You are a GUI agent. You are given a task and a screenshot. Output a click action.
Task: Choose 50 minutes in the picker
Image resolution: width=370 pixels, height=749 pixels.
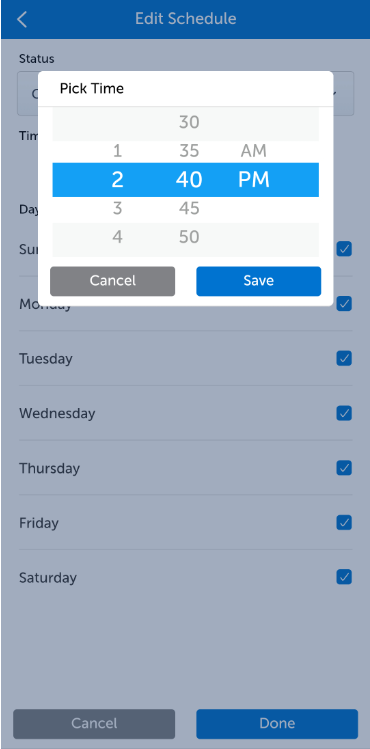(x=189, y=237)
